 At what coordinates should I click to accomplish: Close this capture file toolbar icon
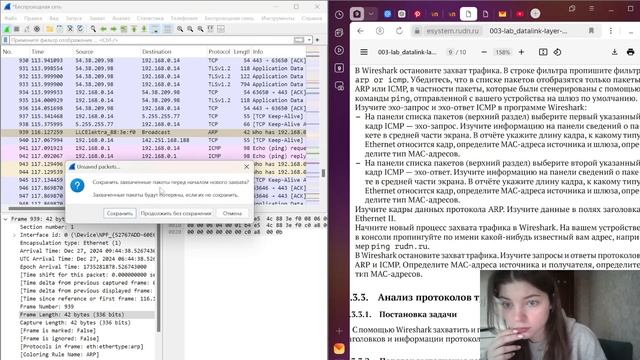pyautogui.click(x=70, y=29)
